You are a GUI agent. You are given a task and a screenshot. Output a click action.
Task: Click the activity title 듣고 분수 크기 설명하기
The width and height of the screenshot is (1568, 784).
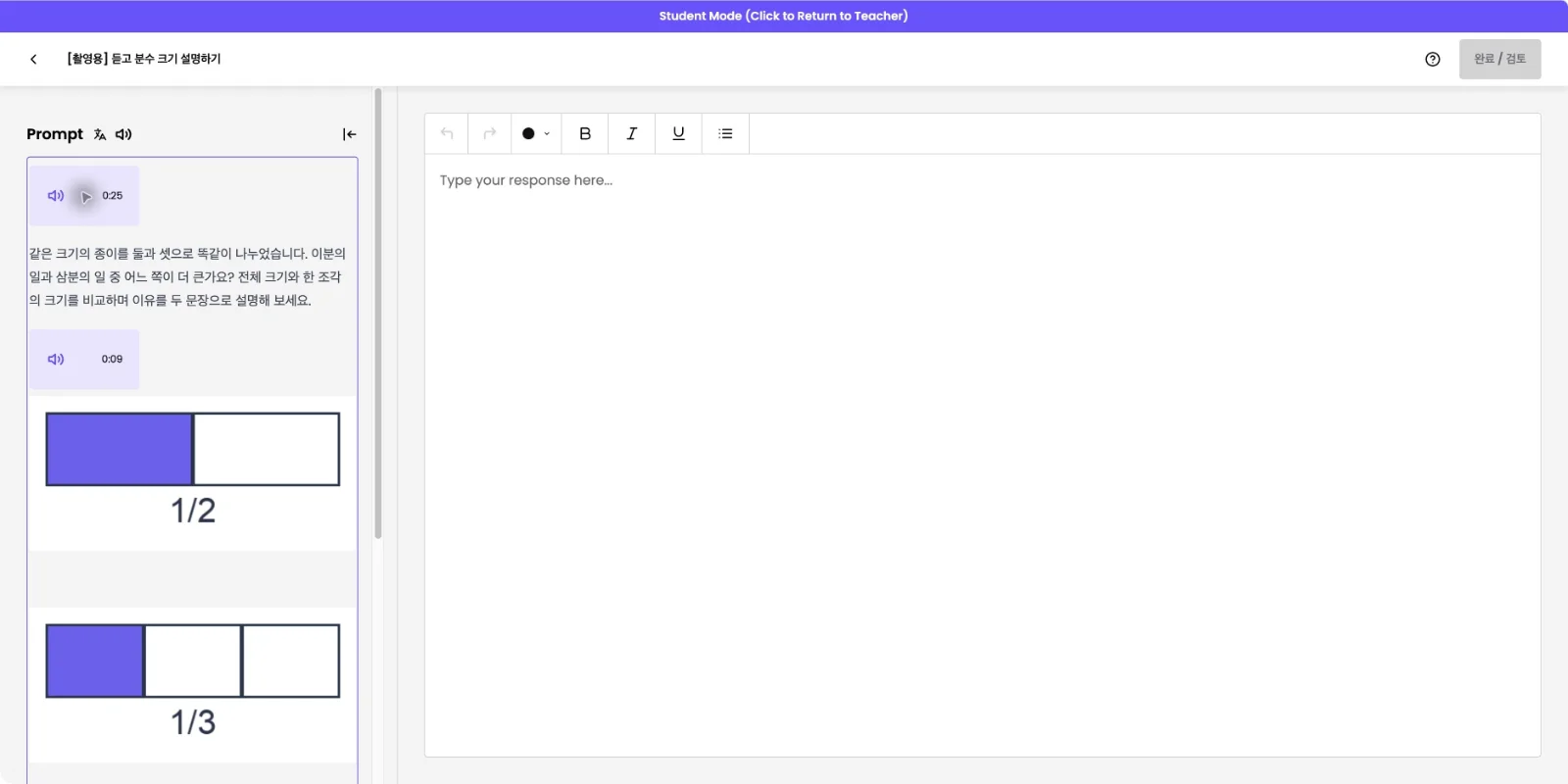coord(144,59)
